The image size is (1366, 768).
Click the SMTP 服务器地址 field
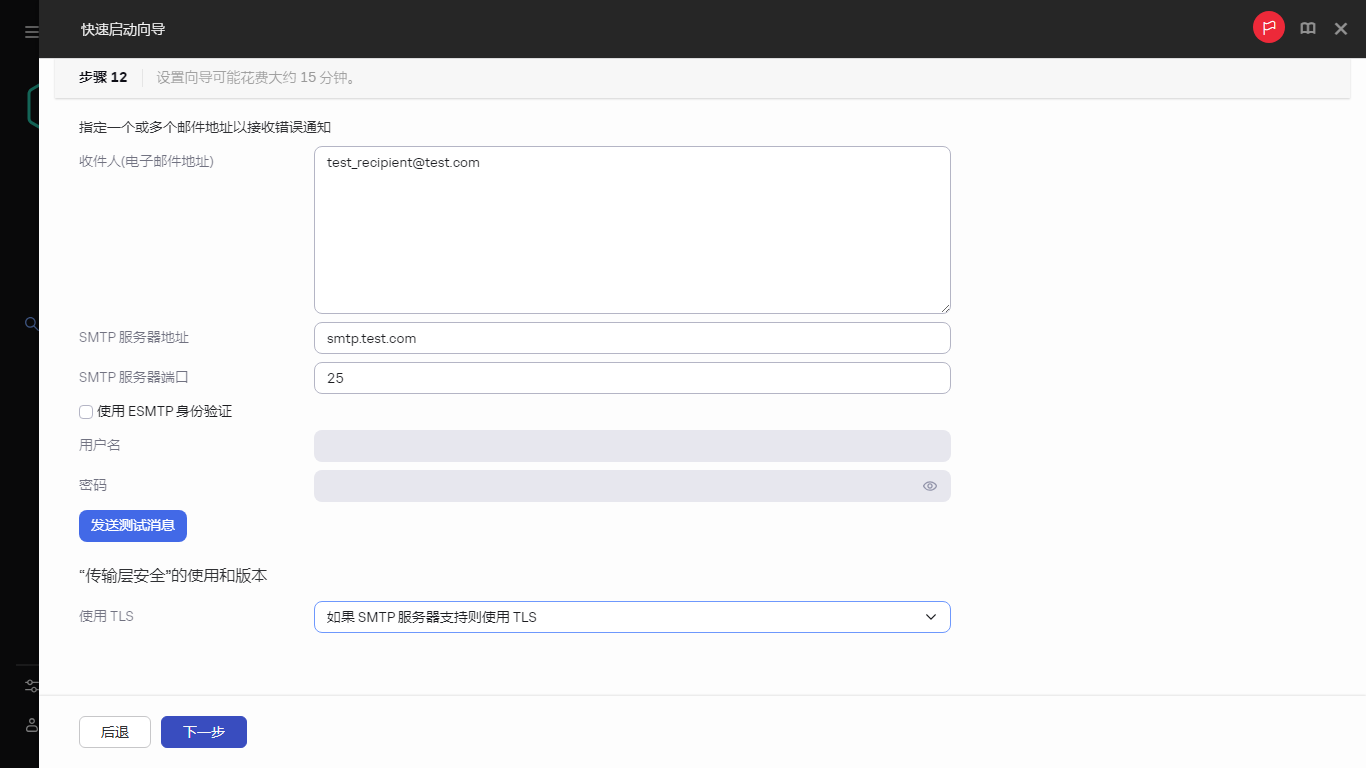[x=631, y=338]
